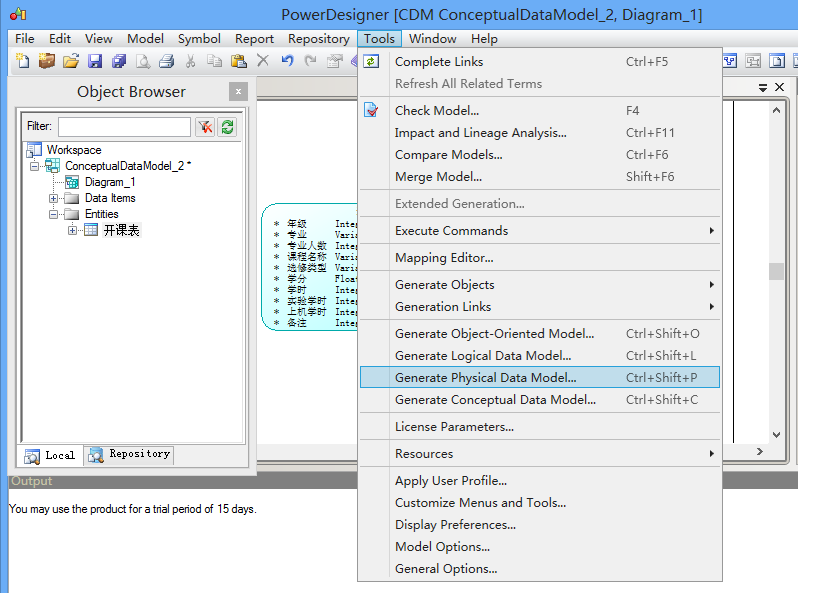Open General Options
Image resolution: width=819 pixels, height=593 pixels.
540,568
